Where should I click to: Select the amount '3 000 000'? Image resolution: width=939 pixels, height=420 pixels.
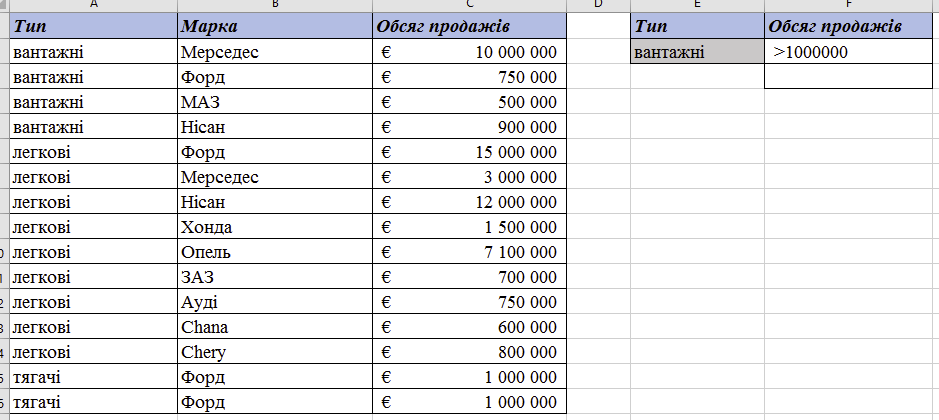pos(469,177)
